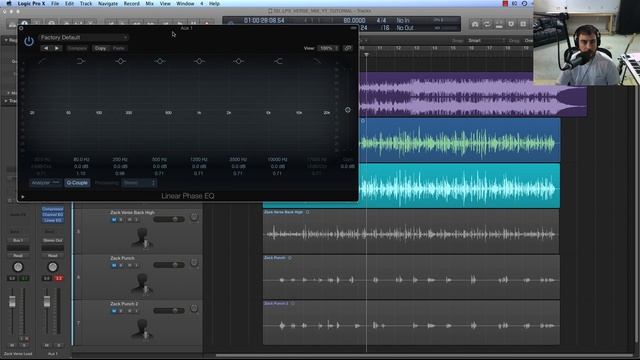Click the Compare button in EQ plugin
The height and width of the screenshot is (360, 640).
(77, 48)
